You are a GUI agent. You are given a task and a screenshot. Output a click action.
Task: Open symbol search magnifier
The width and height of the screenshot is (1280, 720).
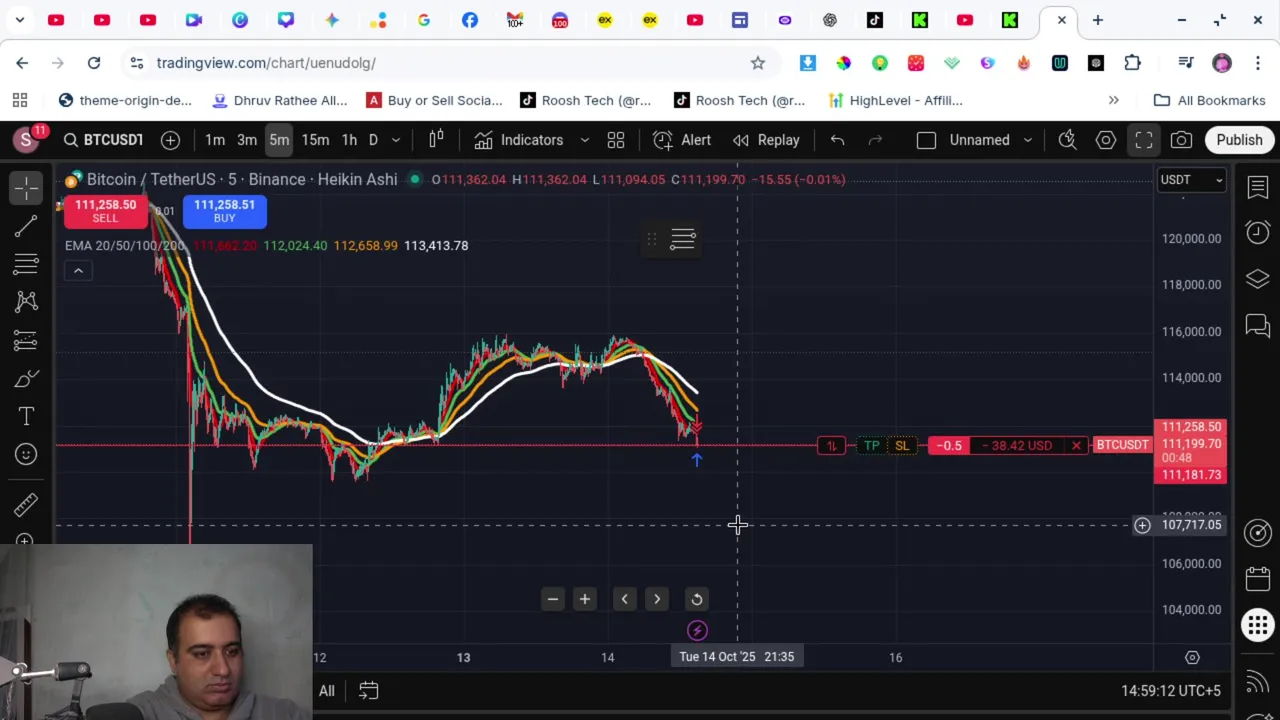click(71, 140)
